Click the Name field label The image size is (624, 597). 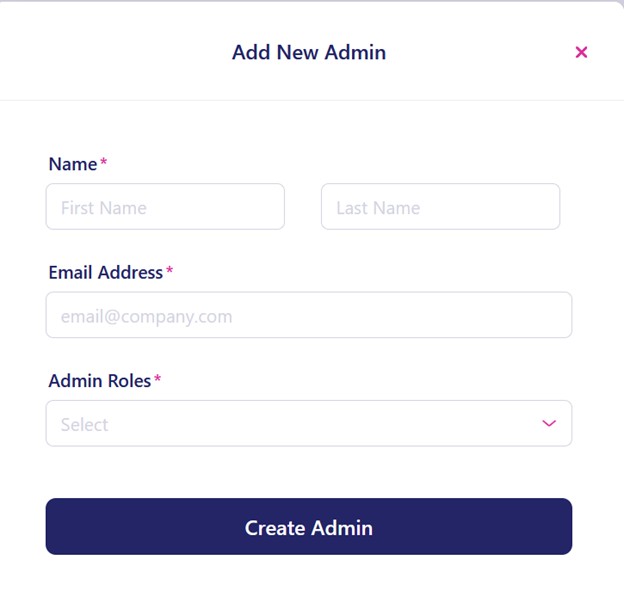point(73,164)
